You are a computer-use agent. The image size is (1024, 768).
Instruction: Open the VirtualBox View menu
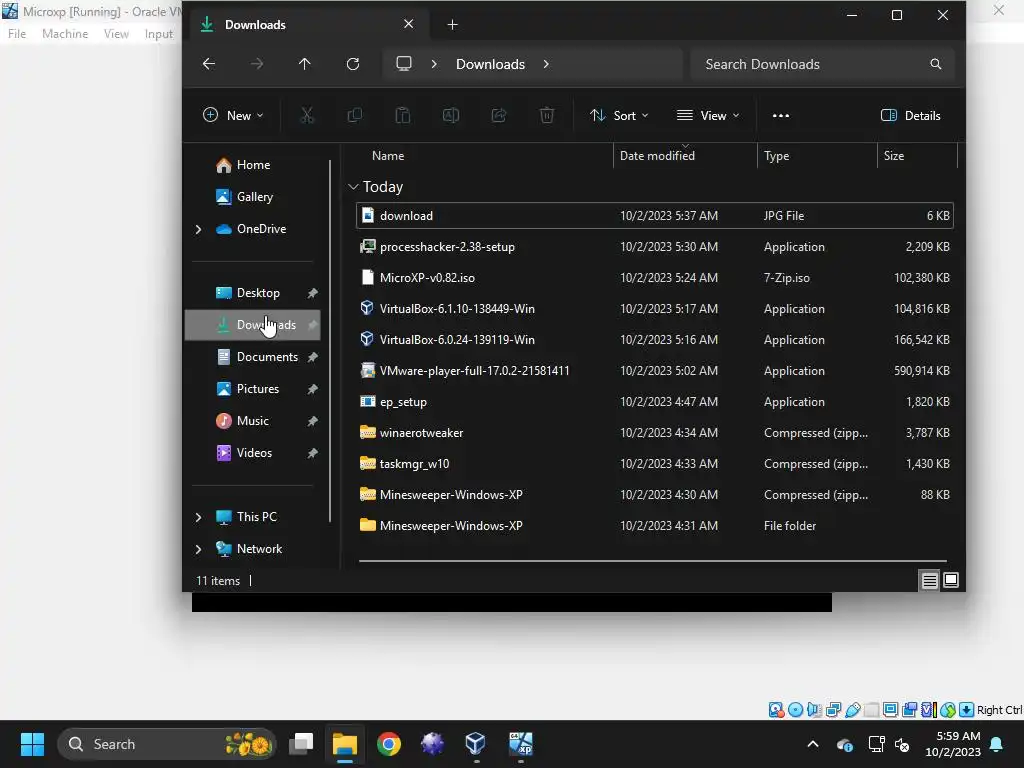(116, 34)
